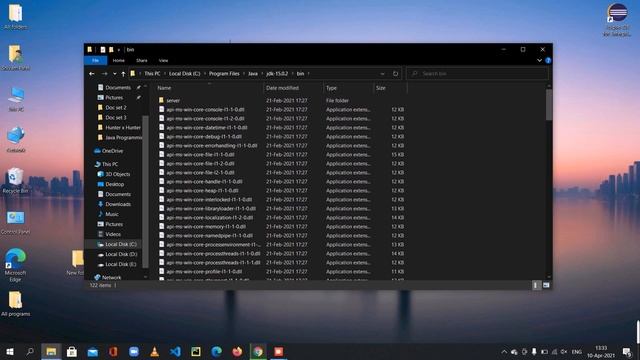Open Visual Studio Code from taskbar

point(176,352)
